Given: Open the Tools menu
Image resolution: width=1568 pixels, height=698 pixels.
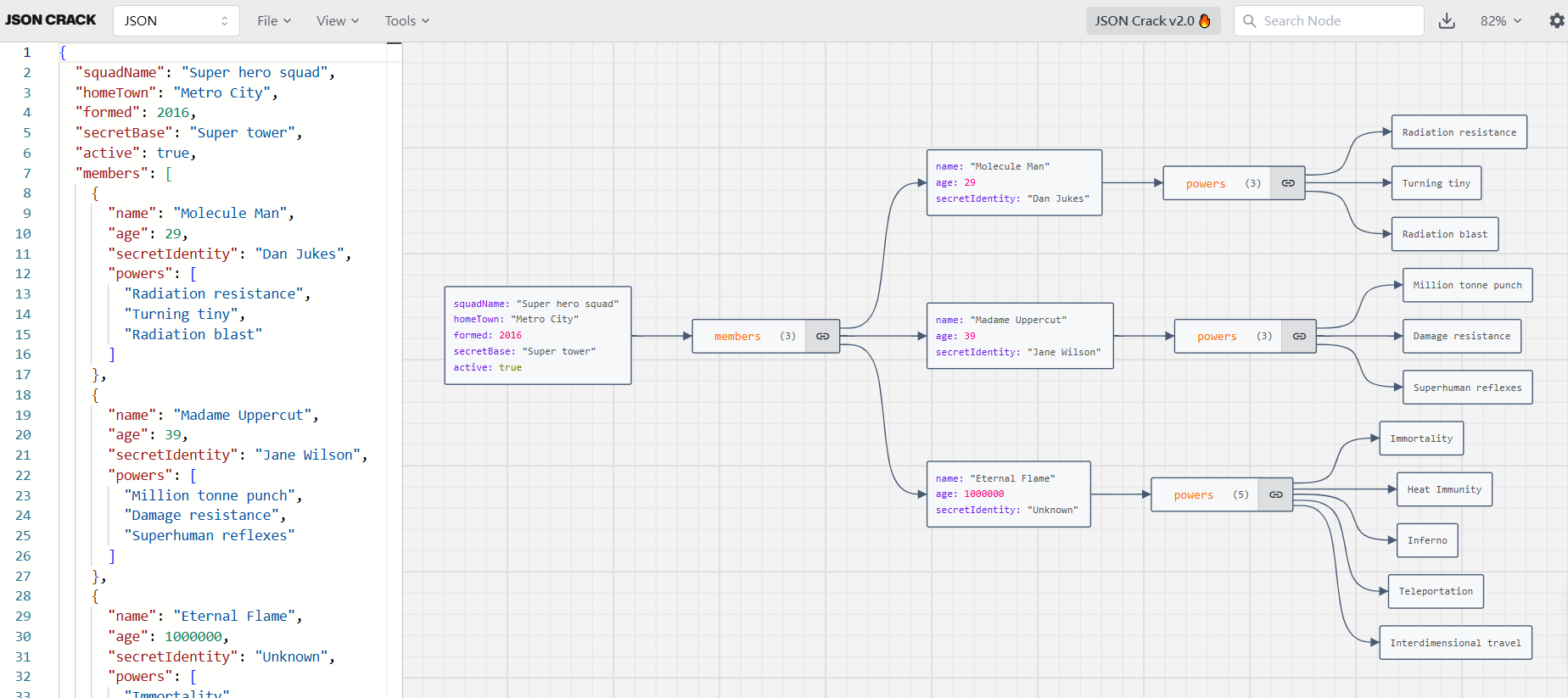Looking at the screenshot, I should tap(406, 20).
